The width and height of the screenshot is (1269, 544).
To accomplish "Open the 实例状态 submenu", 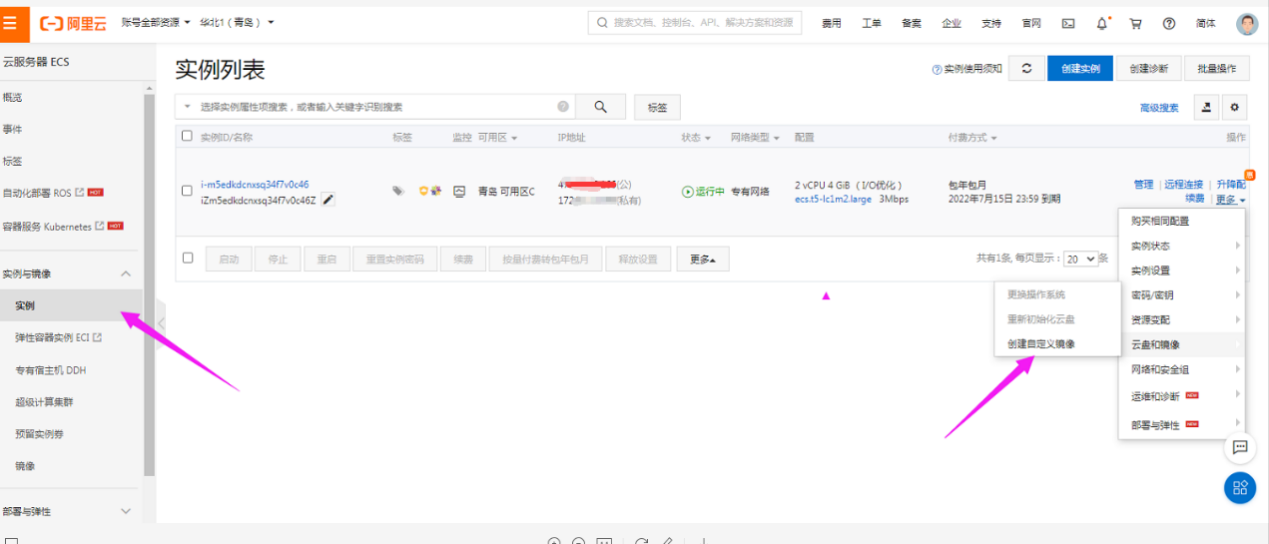I will point(1181,246).
